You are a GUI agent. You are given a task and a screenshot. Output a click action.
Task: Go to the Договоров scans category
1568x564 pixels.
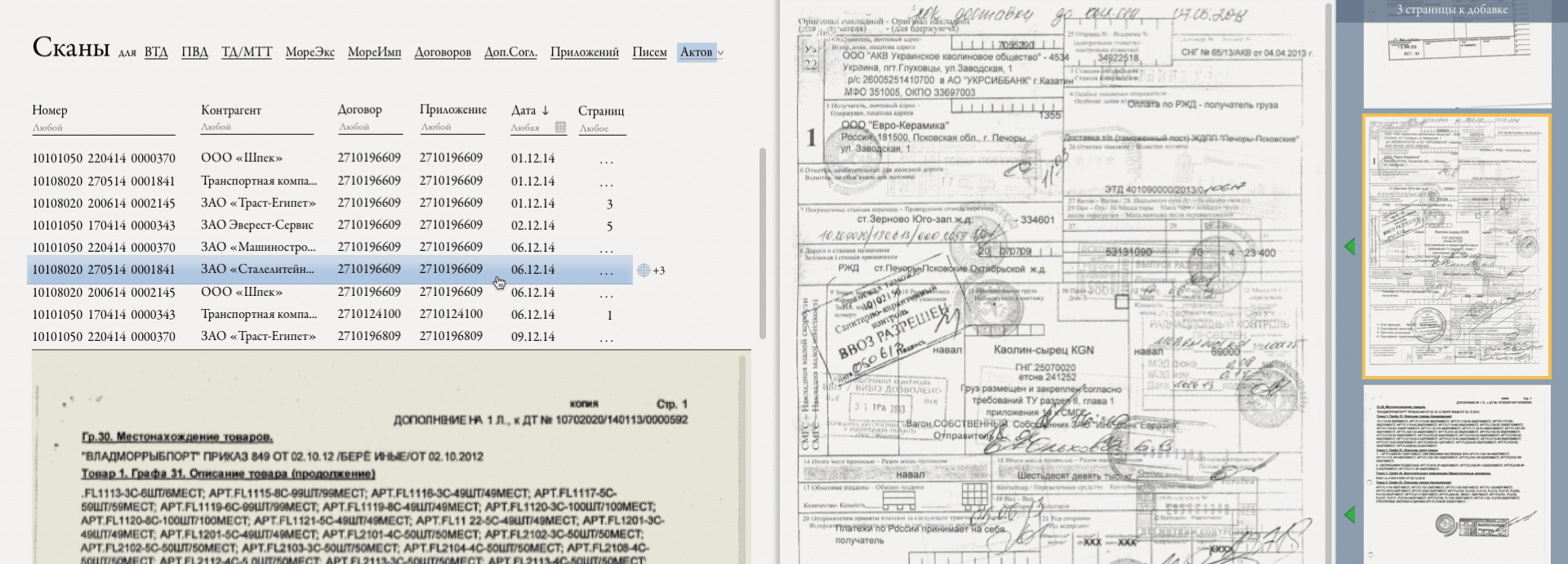coord(443,52)
